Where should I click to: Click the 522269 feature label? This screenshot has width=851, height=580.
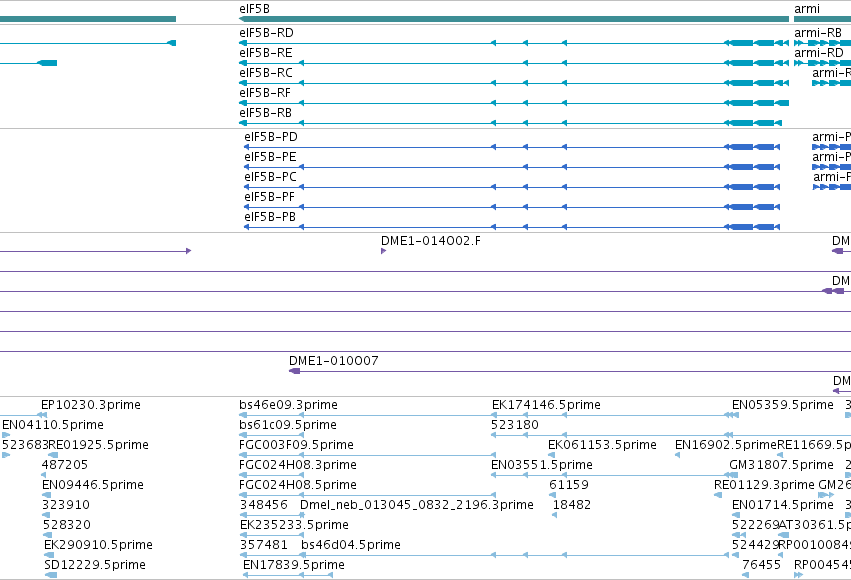pos(755,525)
